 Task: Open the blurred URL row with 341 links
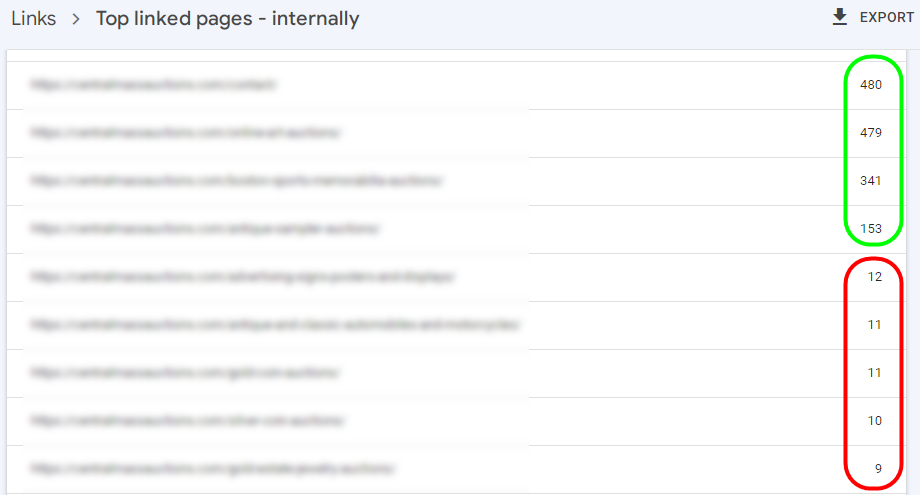tap(456, 181)
